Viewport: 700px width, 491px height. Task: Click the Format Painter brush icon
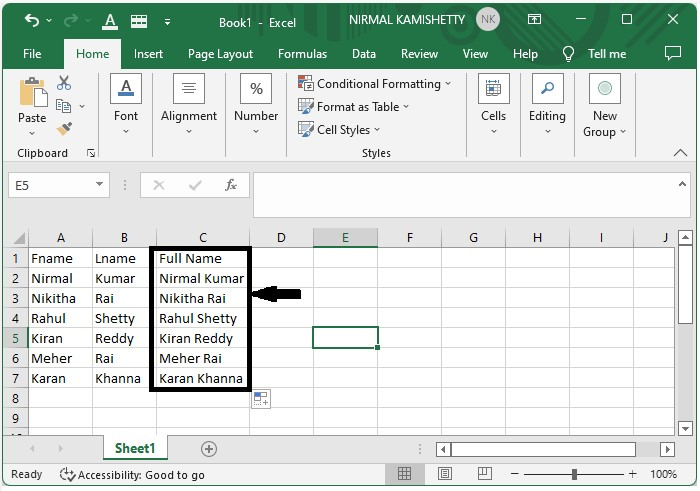coord(64,129)
